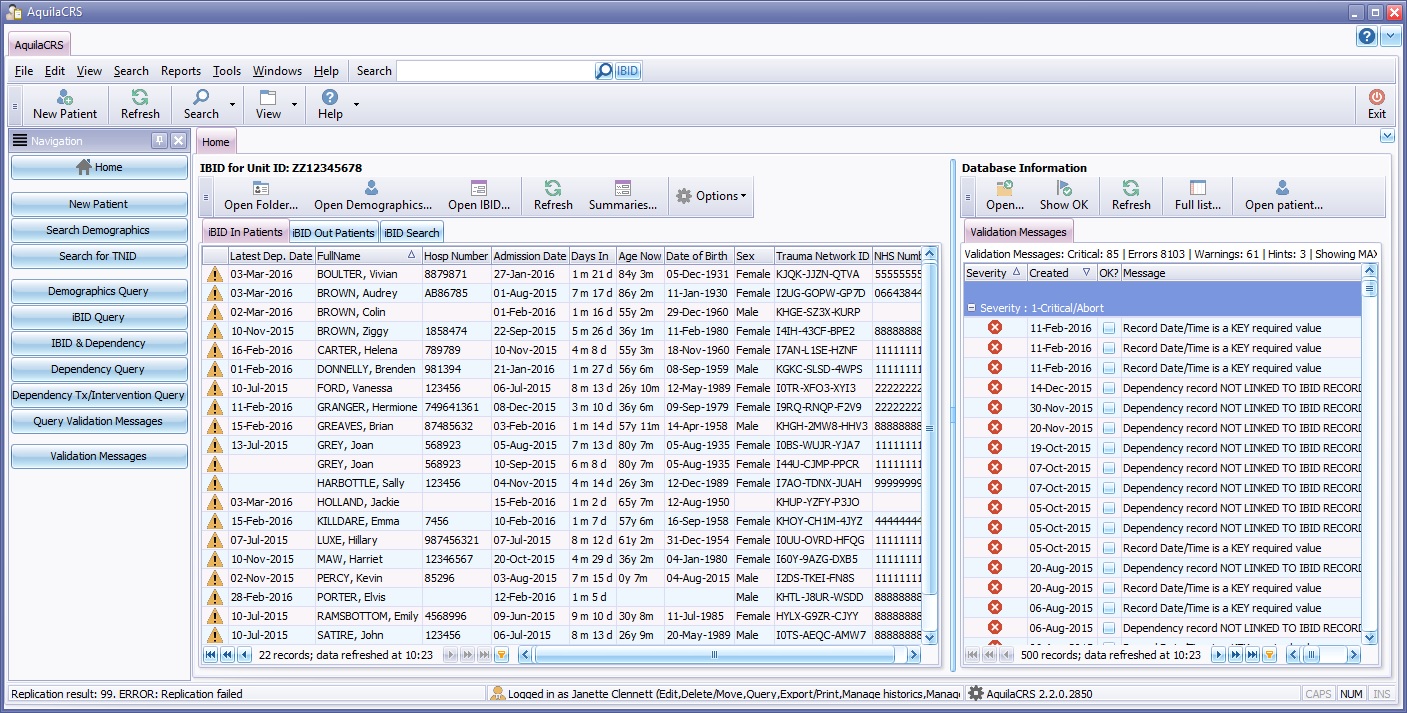Click Show OK in Database Information

click(1063, 189)
